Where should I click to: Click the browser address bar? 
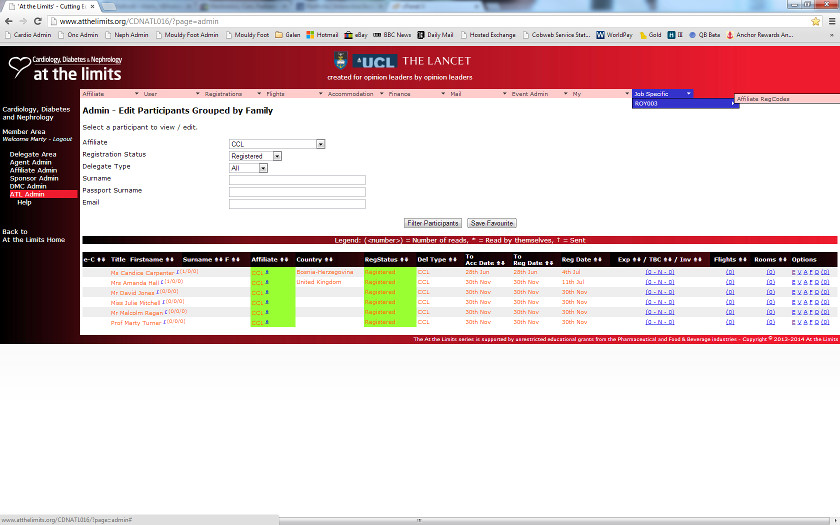(429, 21)
